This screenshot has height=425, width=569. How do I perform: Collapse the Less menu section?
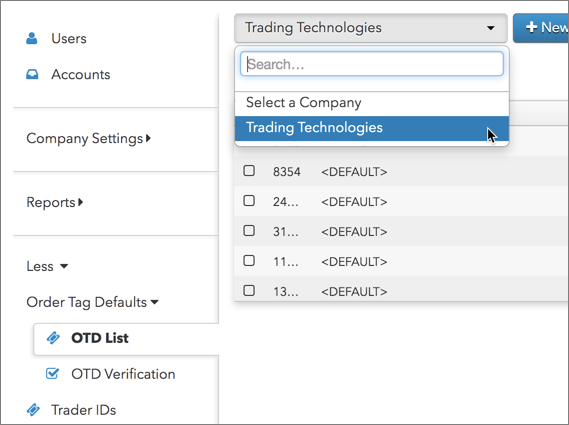pyautogui.click(x=47, y=266)
